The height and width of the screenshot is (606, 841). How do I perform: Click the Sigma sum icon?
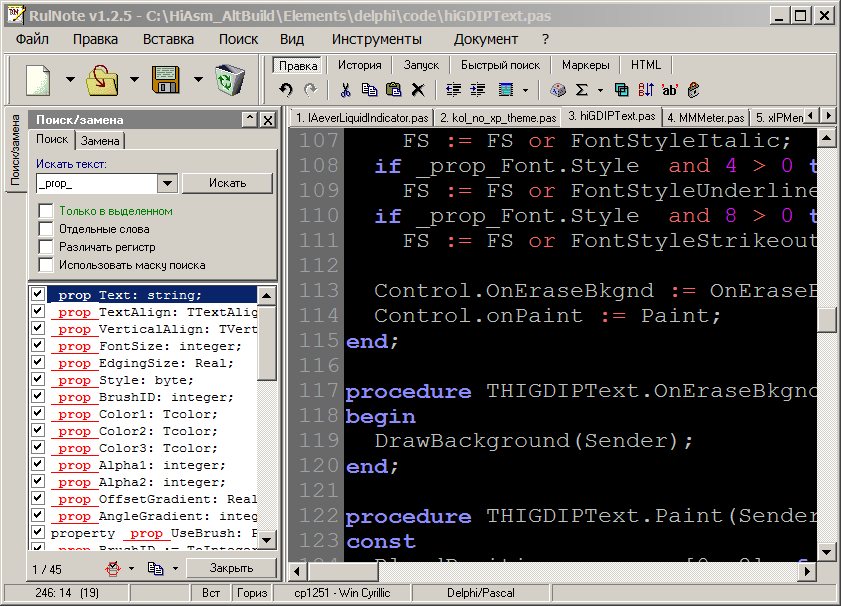click(582, 90)
